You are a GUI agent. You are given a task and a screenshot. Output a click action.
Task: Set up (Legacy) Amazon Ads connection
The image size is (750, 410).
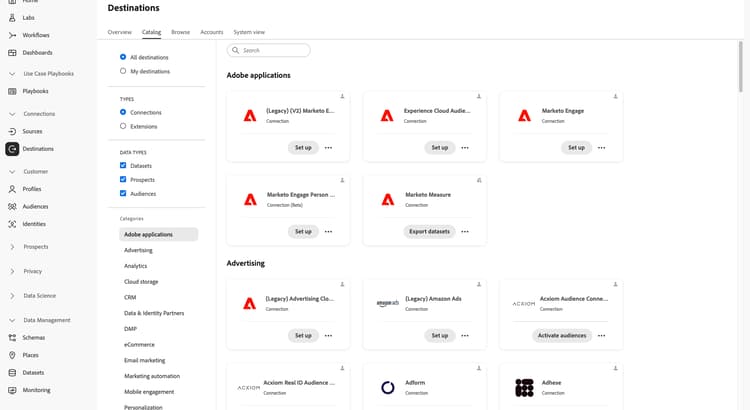pyautogui.click(x=440, y=336)
